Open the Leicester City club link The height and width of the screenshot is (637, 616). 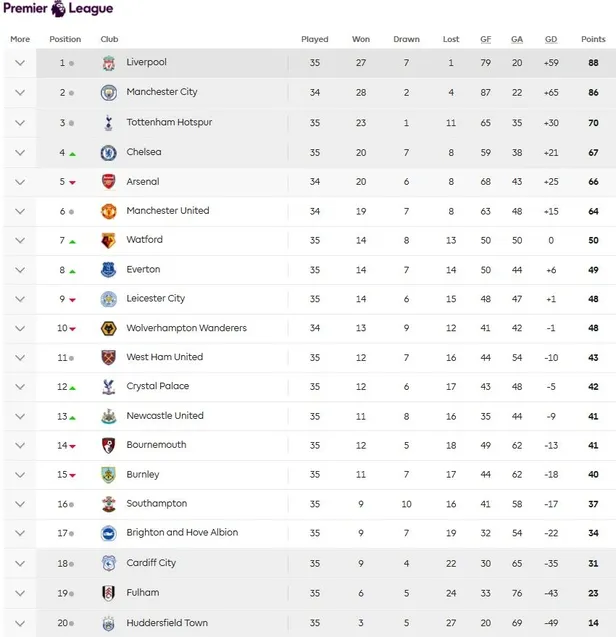pos(155,298)
